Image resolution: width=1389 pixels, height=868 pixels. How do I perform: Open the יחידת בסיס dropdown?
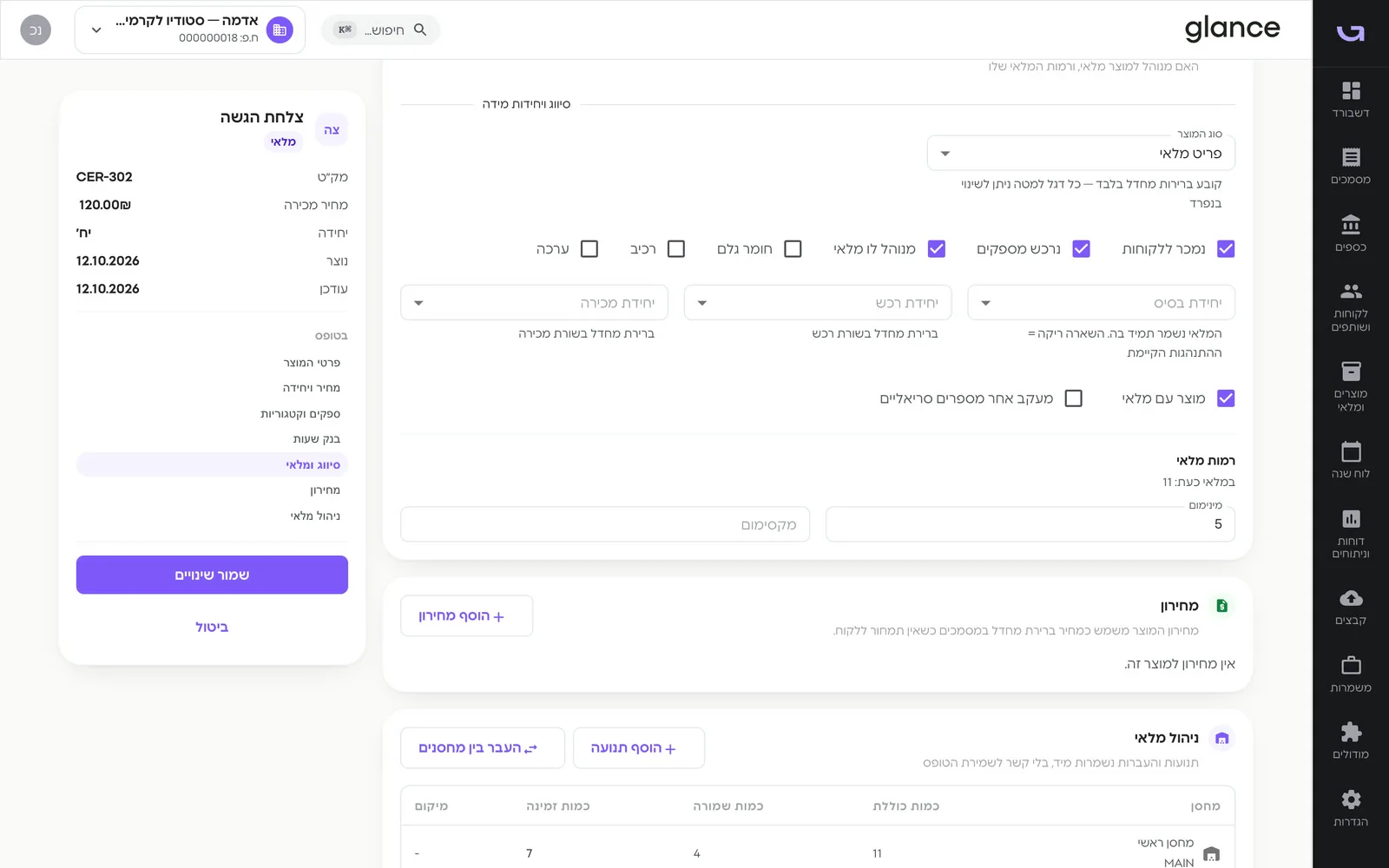point(1101,303)
